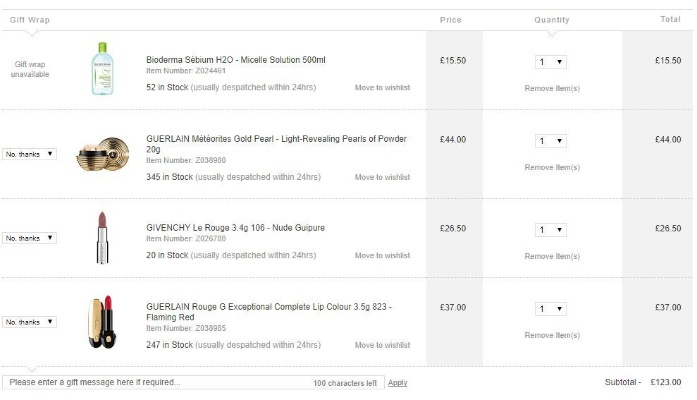Open gift wrap dropdown for GUERLAIN Rouge G
697x400 pixels.
coord(29,322)
